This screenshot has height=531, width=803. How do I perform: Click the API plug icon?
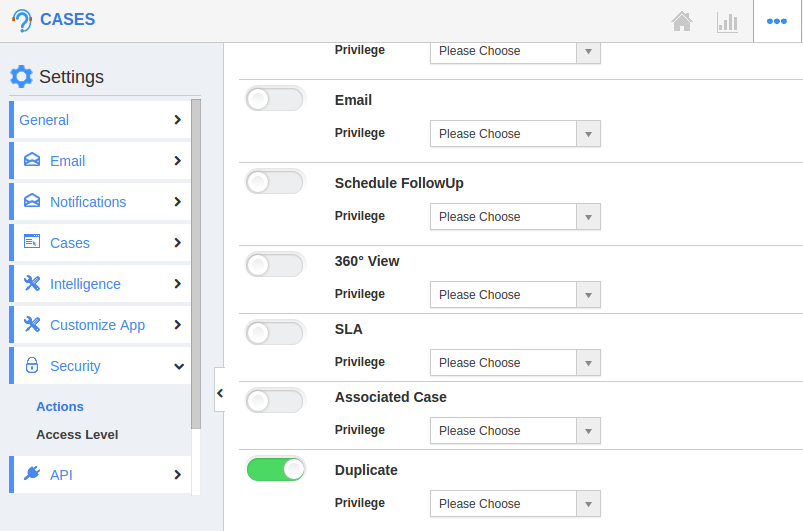click(32, 473)
